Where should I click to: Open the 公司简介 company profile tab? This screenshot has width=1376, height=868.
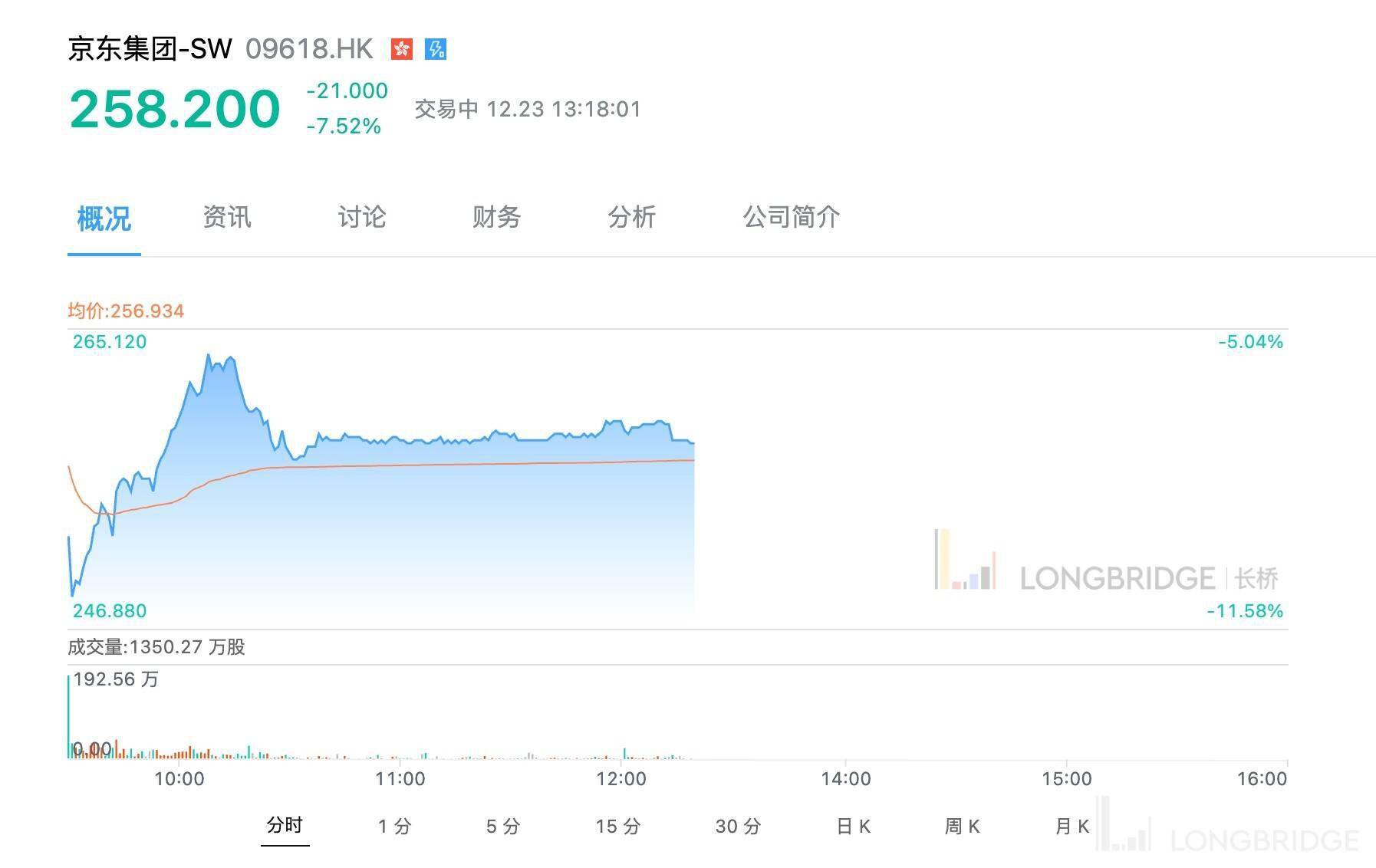point(792,217)
